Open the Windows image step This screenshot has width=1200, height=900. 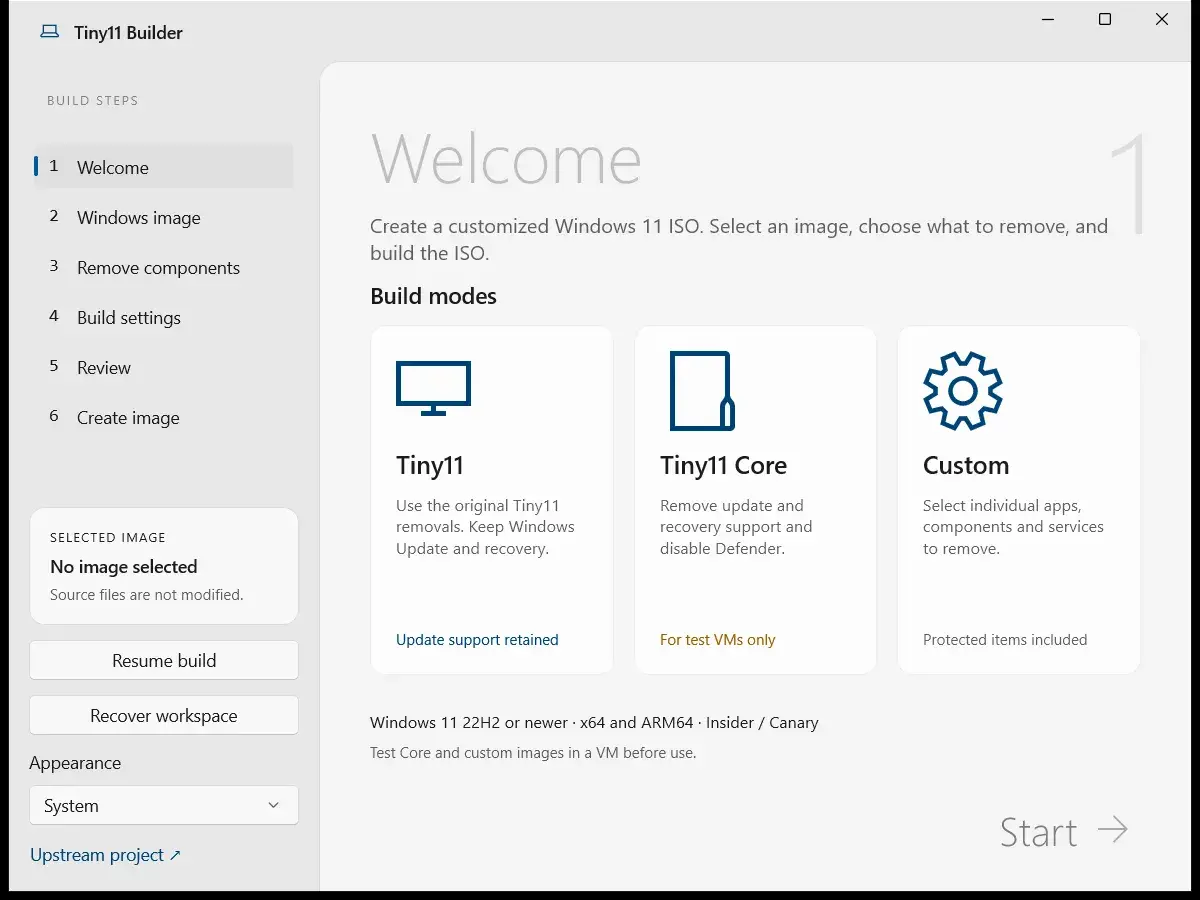coord(164,217)
